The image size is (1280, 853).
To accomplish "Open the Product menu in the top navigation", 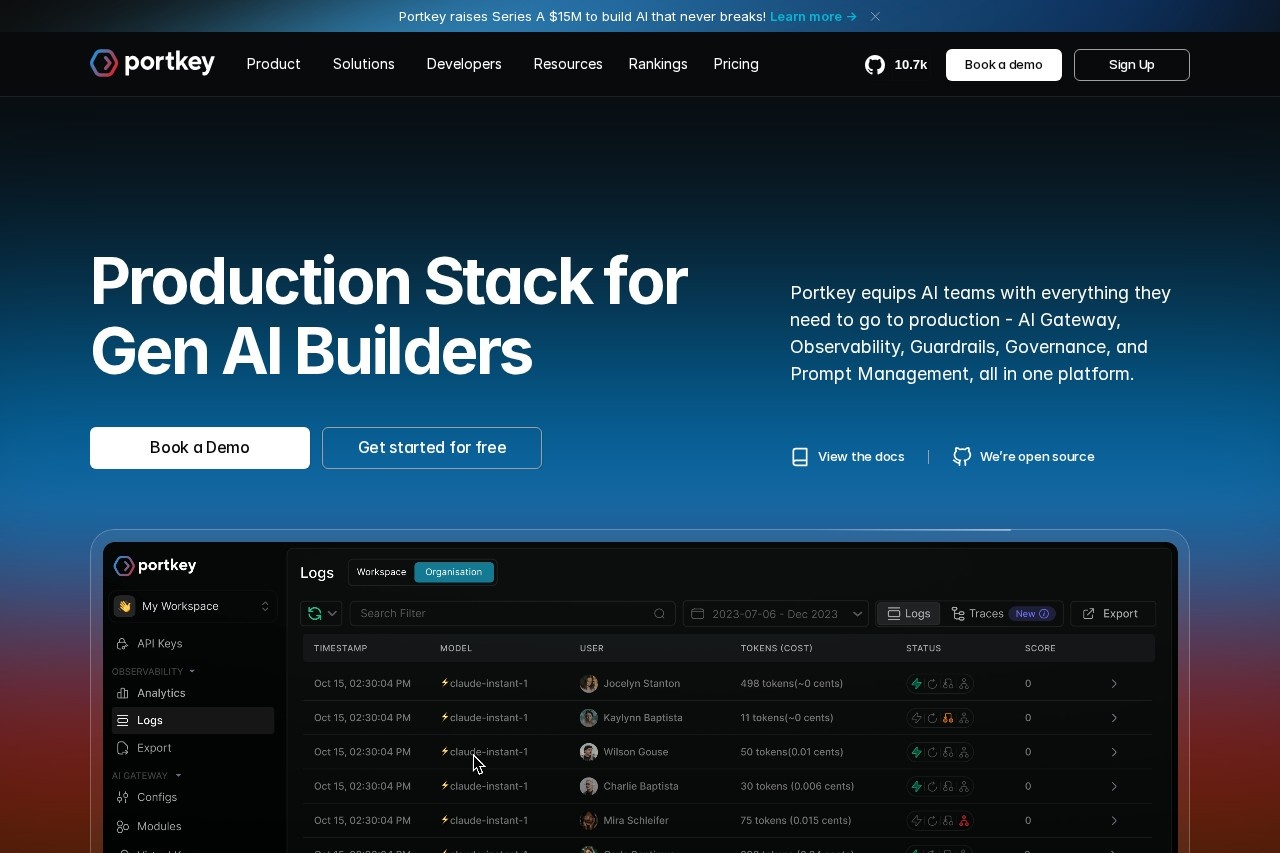I will click(x=273, y=64).
